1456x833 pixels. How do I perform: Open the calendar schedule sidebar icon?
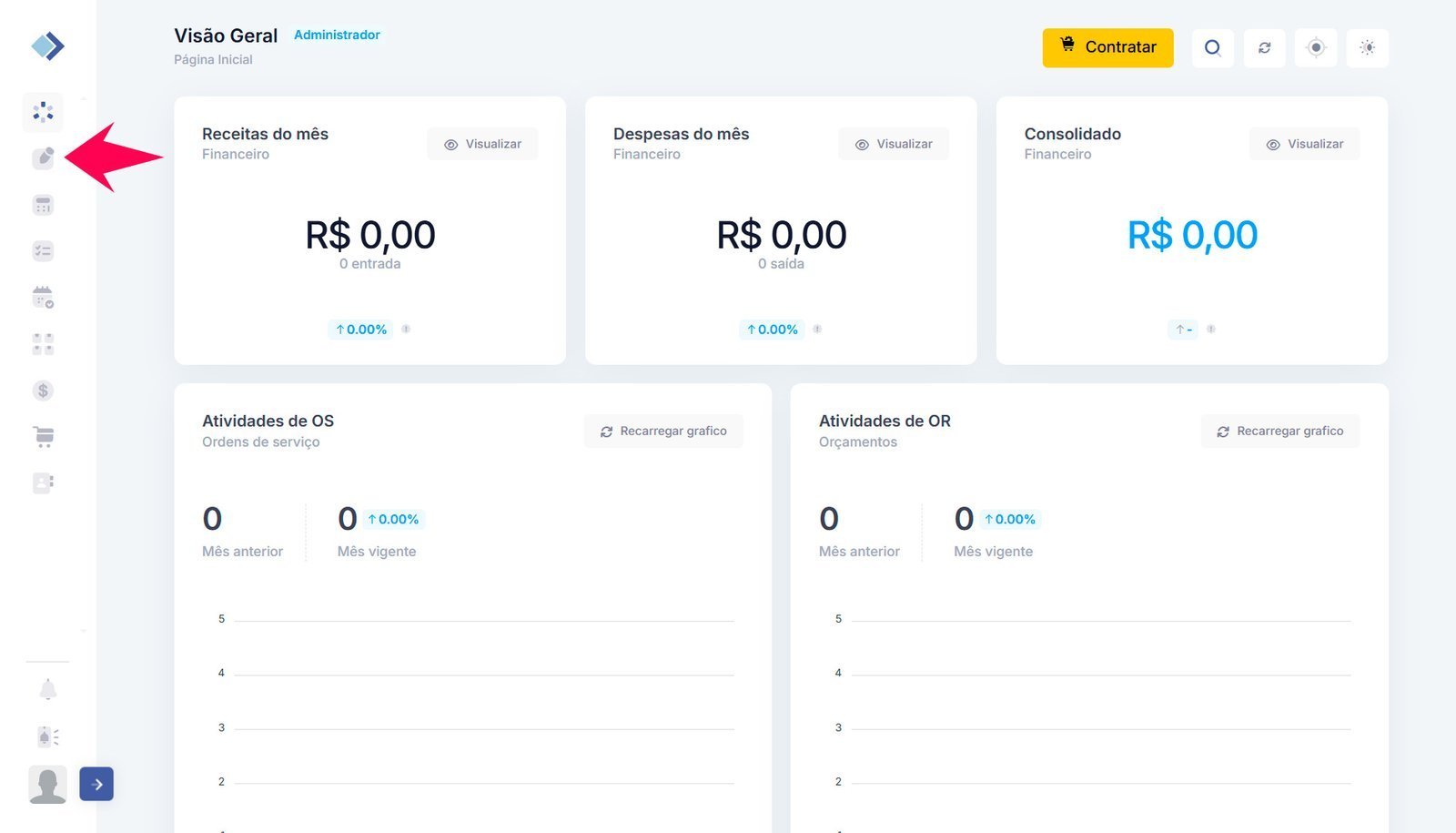click(x=43, y=298)
